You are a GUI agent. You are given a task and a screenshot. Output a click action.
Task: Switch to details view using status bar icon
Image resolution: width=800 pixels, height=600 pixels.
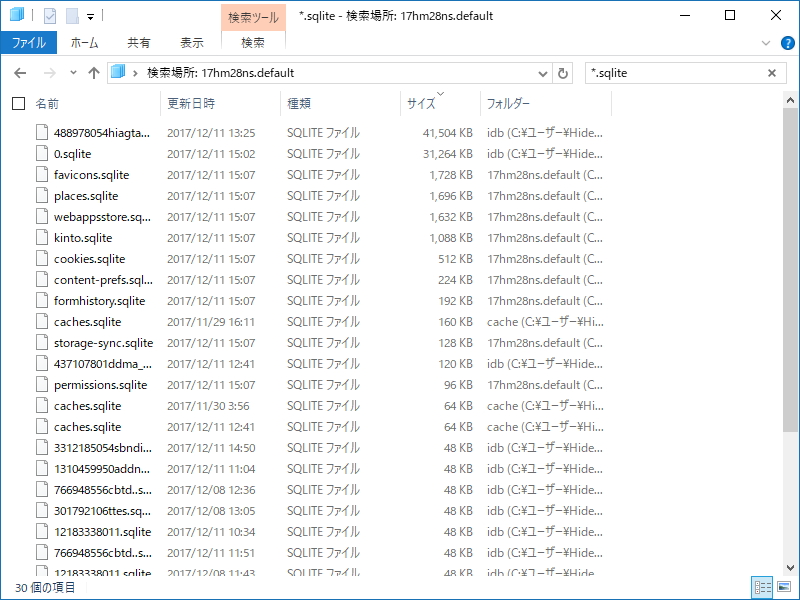762,585
